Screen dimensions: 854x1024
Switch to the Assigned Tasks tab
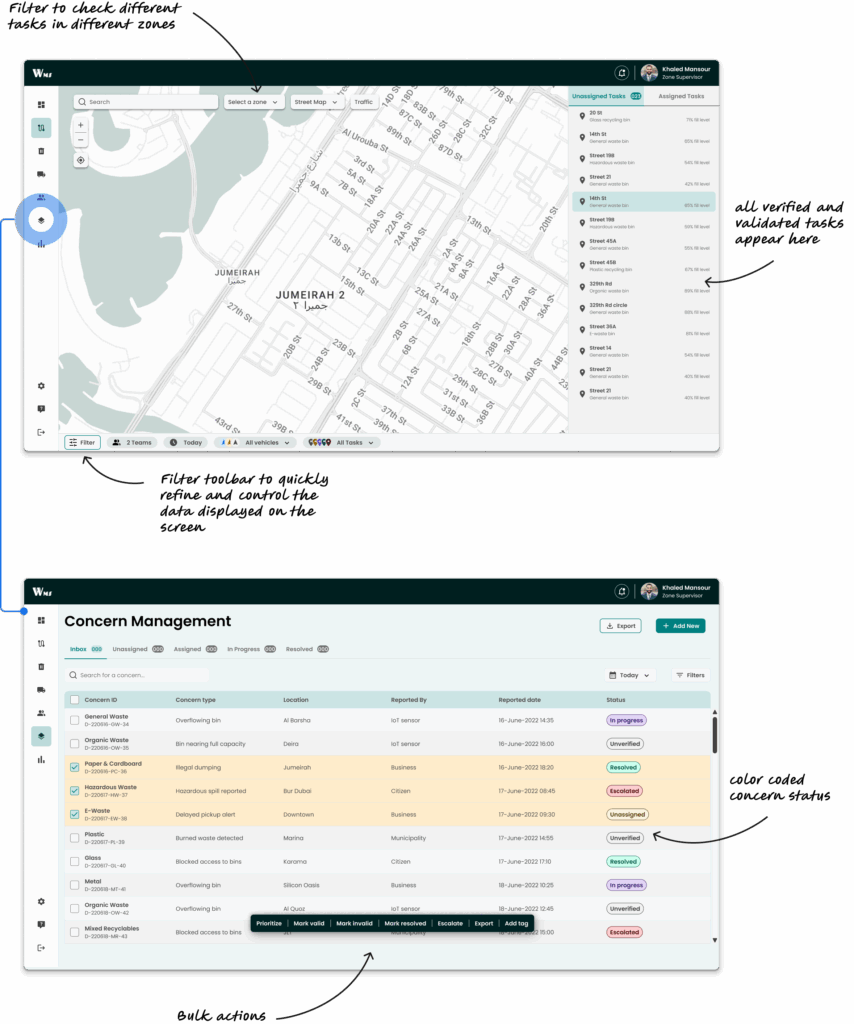point(681,96)
